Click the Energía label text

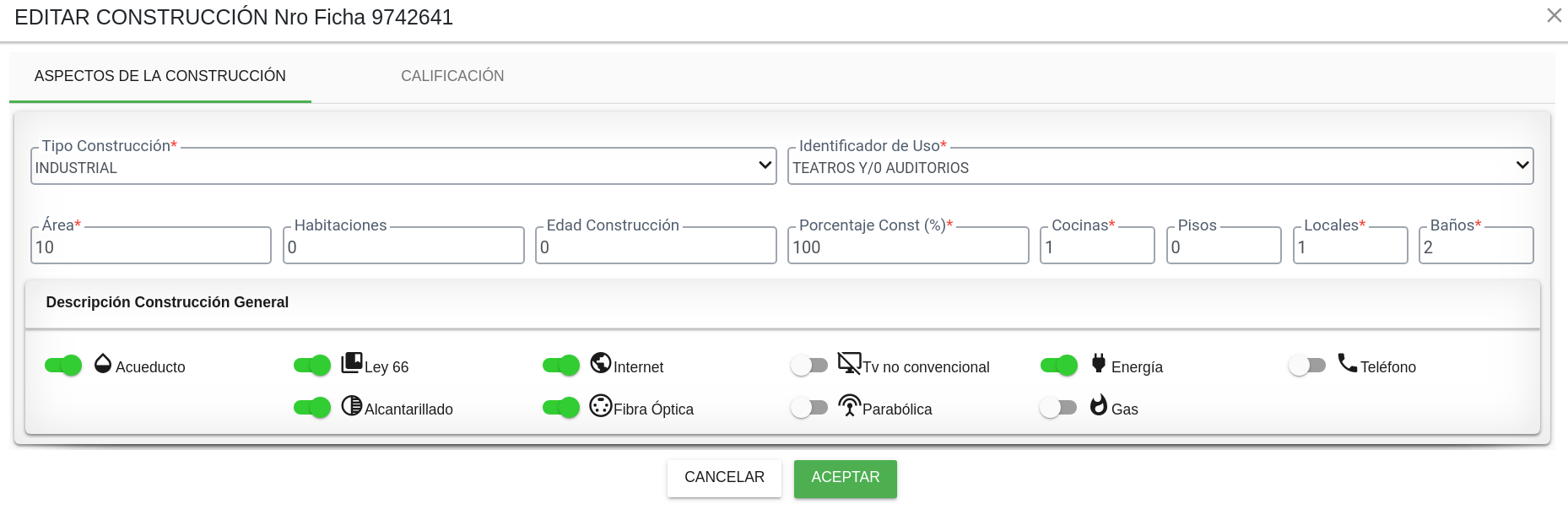point(1137,367)
